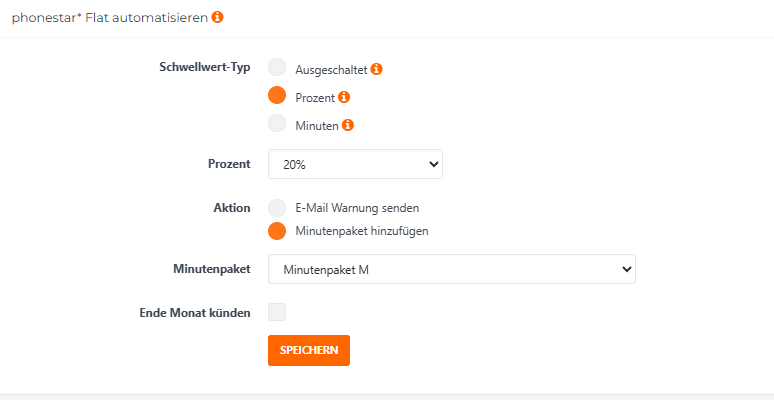Open the Minutenpaket M select box
Image resolution: width=774 pixels, height=400 pixels.
click(452, 269)
